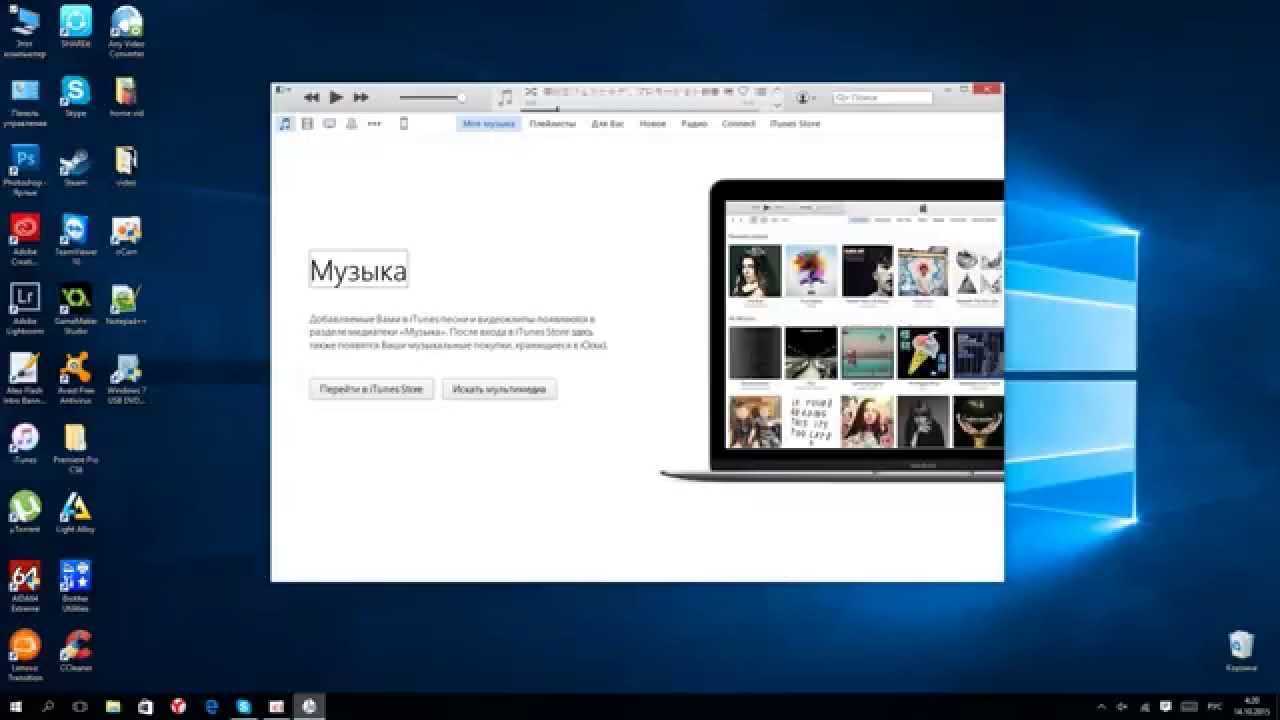The height and width of the screenshot is (720, 1280).
Task: Open the Recycle Bin (Корзина)
Action: (x=1241, y=650)
